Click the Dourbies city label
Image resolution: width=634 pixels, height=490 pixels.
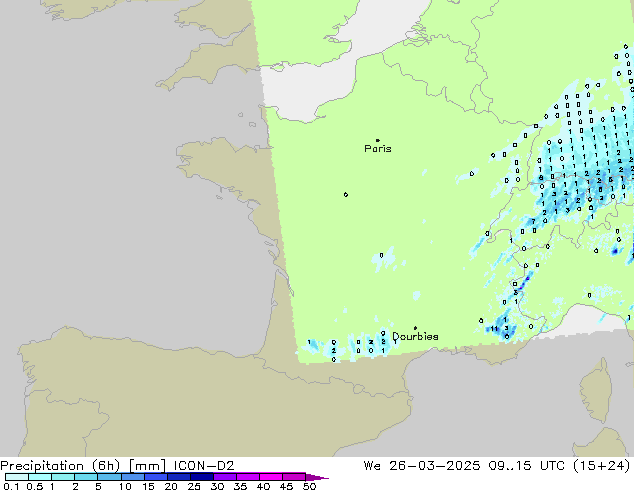[415, 336]
